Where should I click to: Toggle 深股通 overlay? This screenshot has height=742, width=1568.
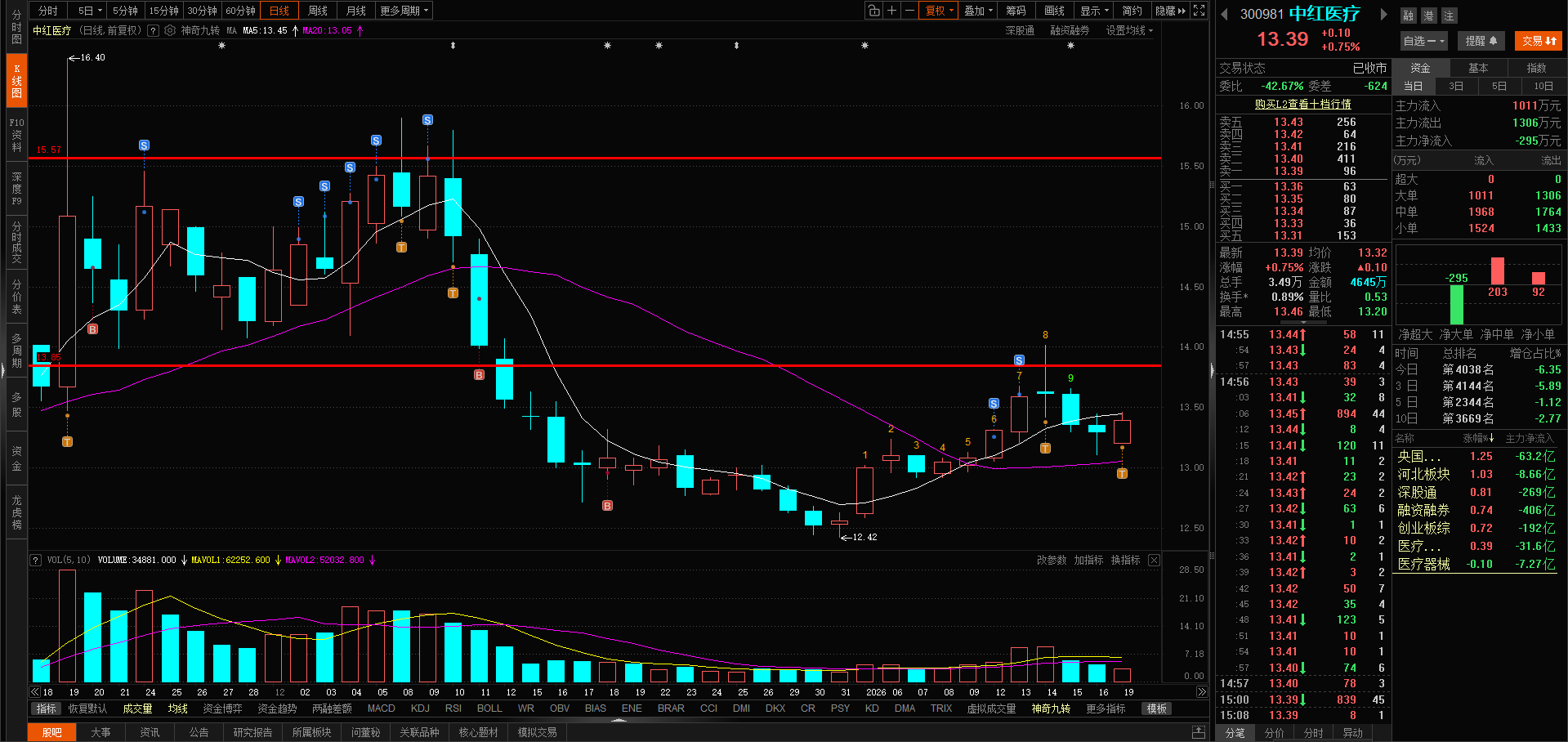[1020, 30]
